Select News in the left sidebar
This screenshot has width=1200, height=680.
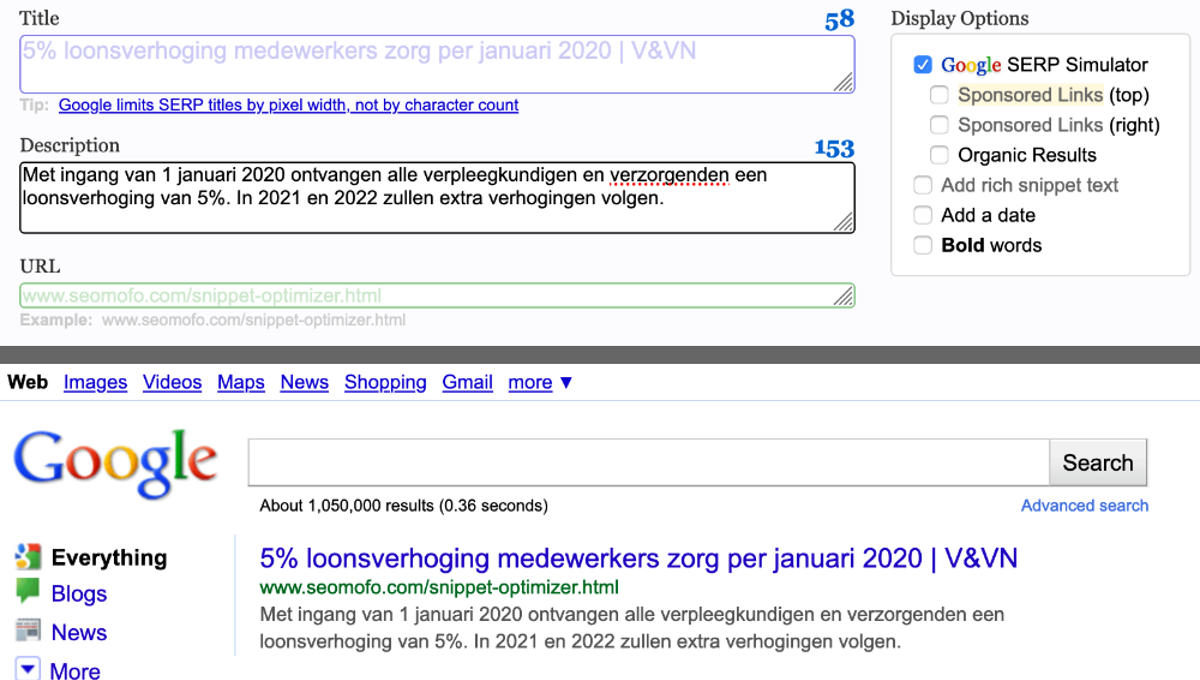[79, 632]
